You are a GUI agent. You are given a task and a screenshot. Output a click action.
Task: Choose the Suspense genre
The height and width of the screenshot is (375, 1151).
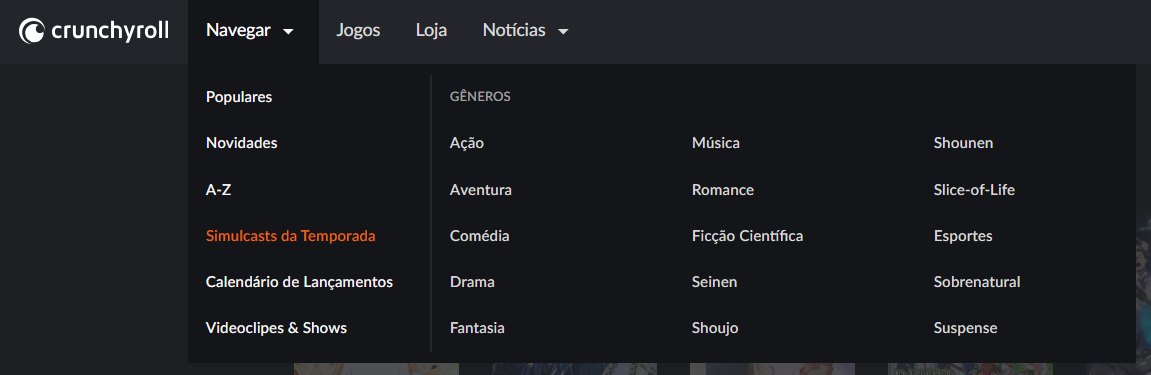pos(965,329)
